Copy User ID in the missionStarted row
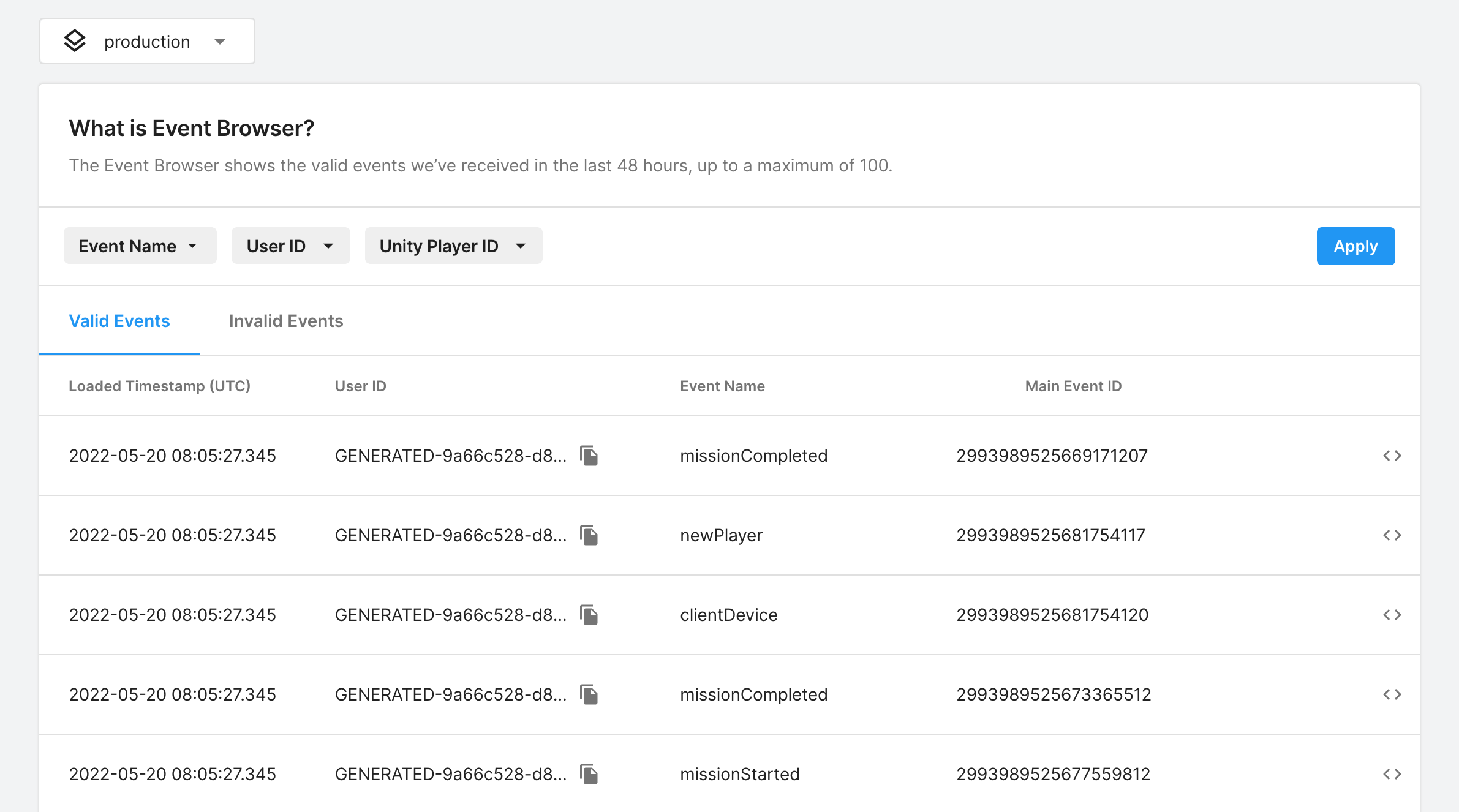This screenshot has height=812, width=1459. tap(589, 774)
